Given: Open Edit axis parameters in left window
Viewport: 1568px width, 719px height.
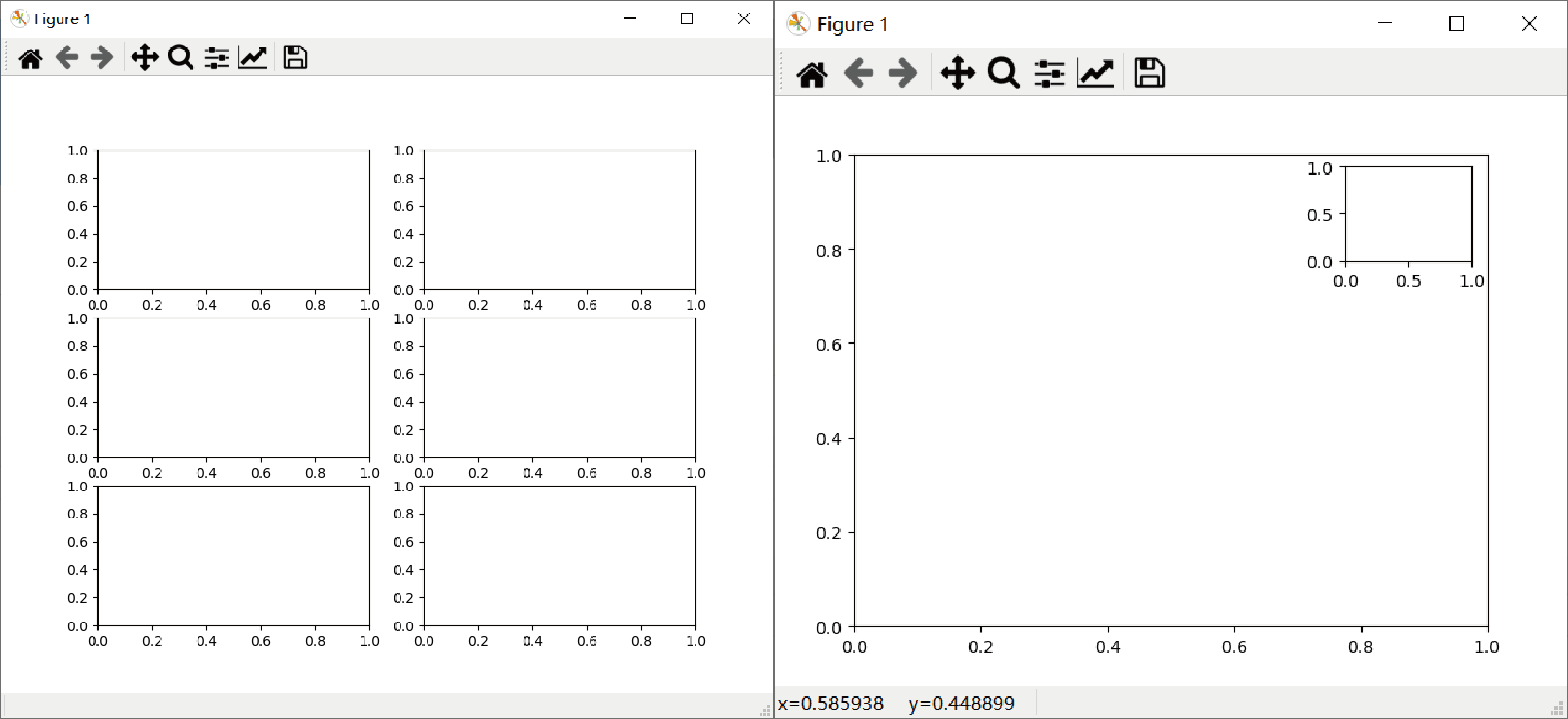Looking at the screenshot, I should pyautogui.click(x=253, y=58).
